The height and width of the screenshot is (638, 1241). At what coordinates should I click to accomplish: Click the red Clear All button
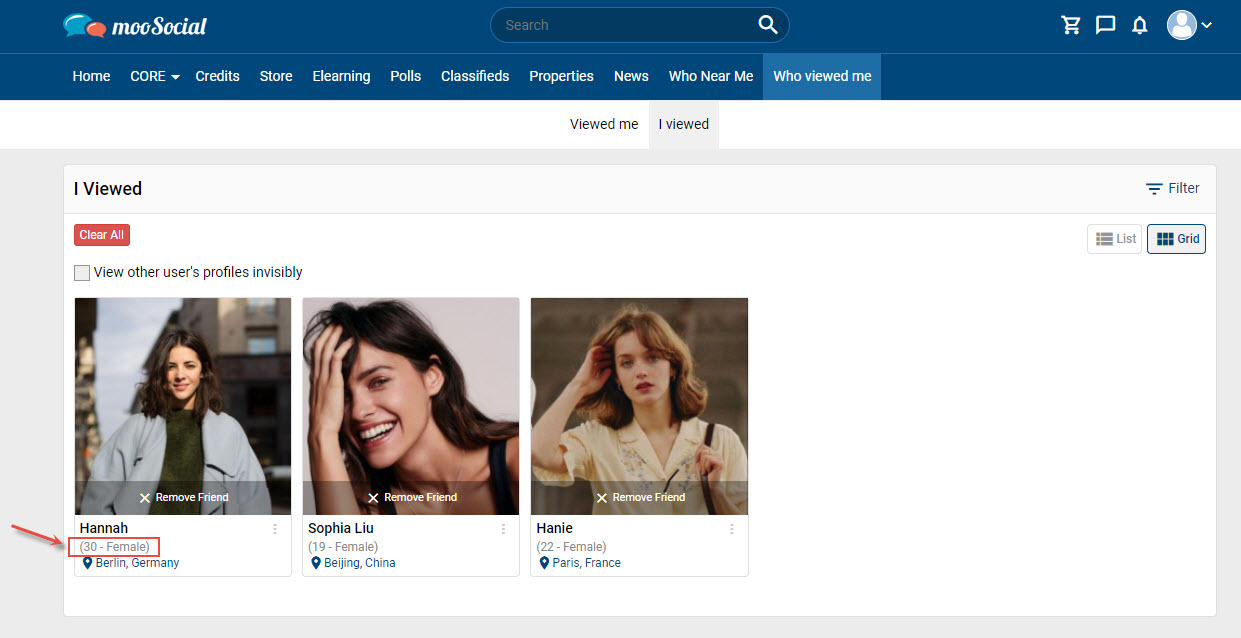pos(102,235)
